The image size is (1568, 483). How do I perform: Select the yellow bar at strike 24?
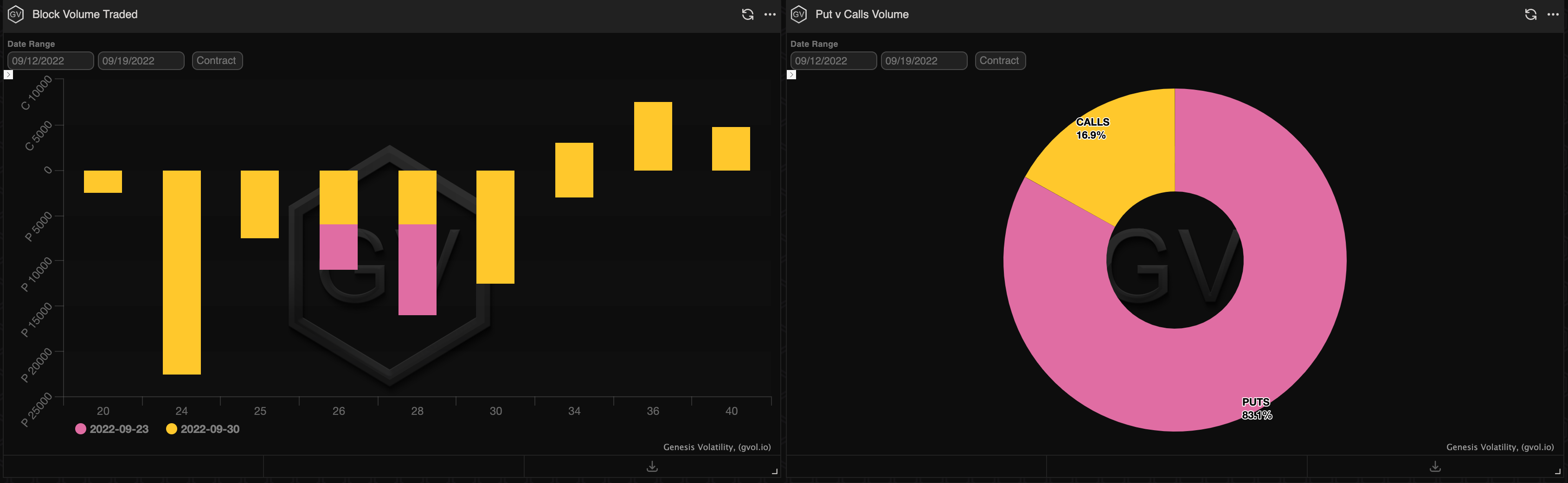coord(181,272)
